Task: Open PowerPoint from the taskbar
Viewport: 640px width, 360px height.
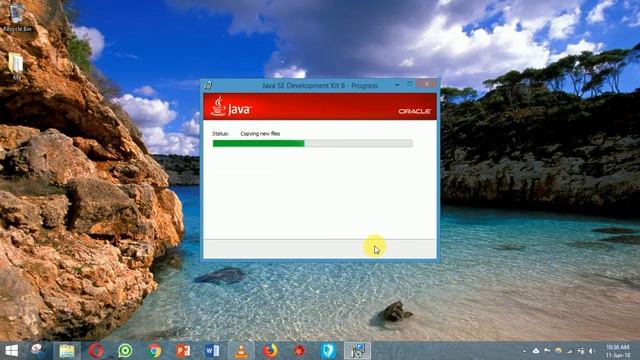Action: click(183, 351)
